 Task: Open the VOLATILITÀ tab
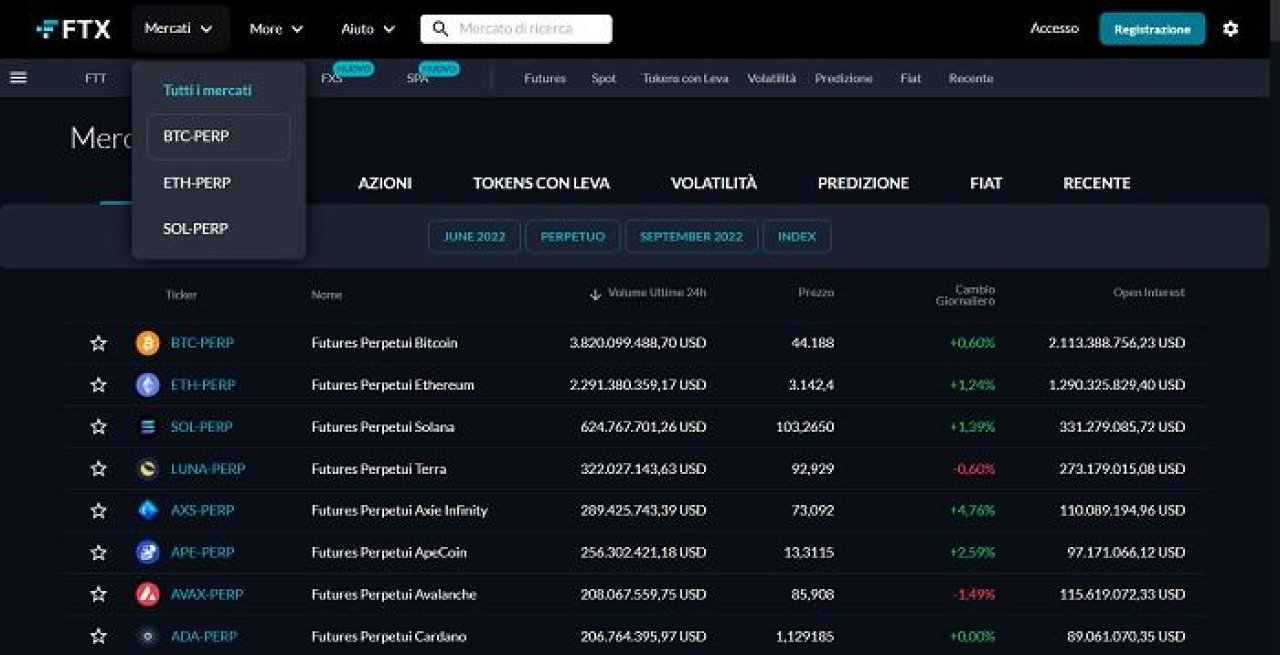[714, 183]
